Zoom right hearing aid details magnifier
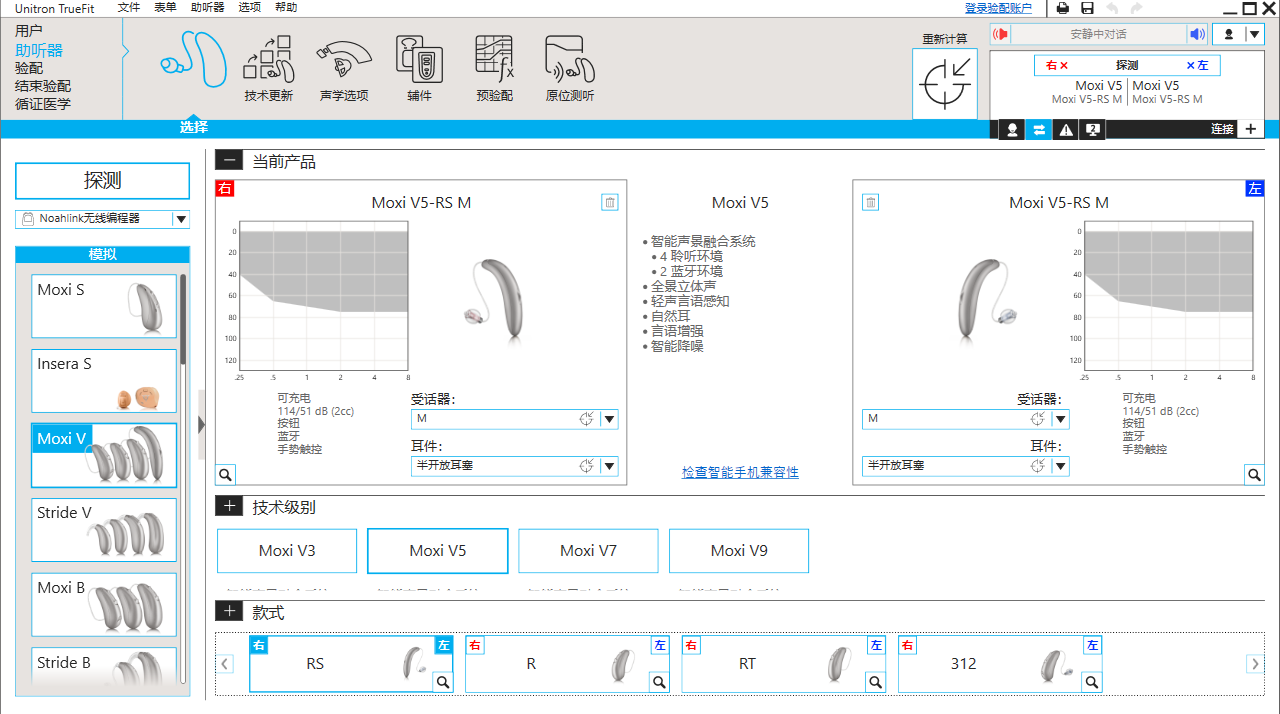The width and height of the screenshot is (1280, 714). point(226,475)
